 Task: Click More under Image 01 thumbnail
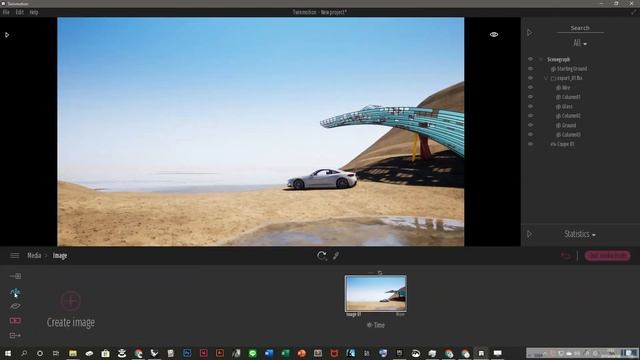tap(400, 314)
